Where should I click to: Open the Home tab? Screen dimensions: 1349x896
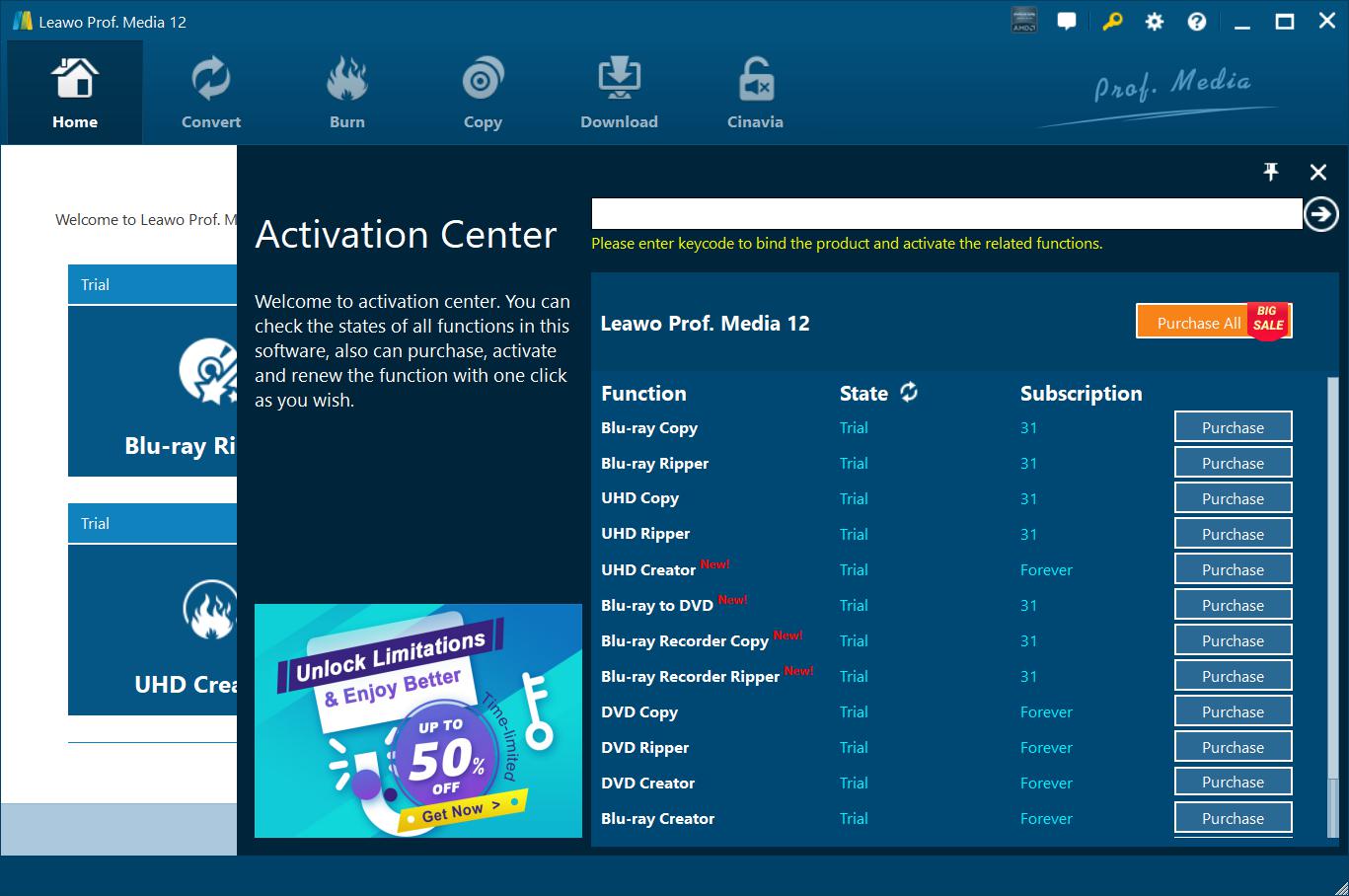click(x=75, y=93)
